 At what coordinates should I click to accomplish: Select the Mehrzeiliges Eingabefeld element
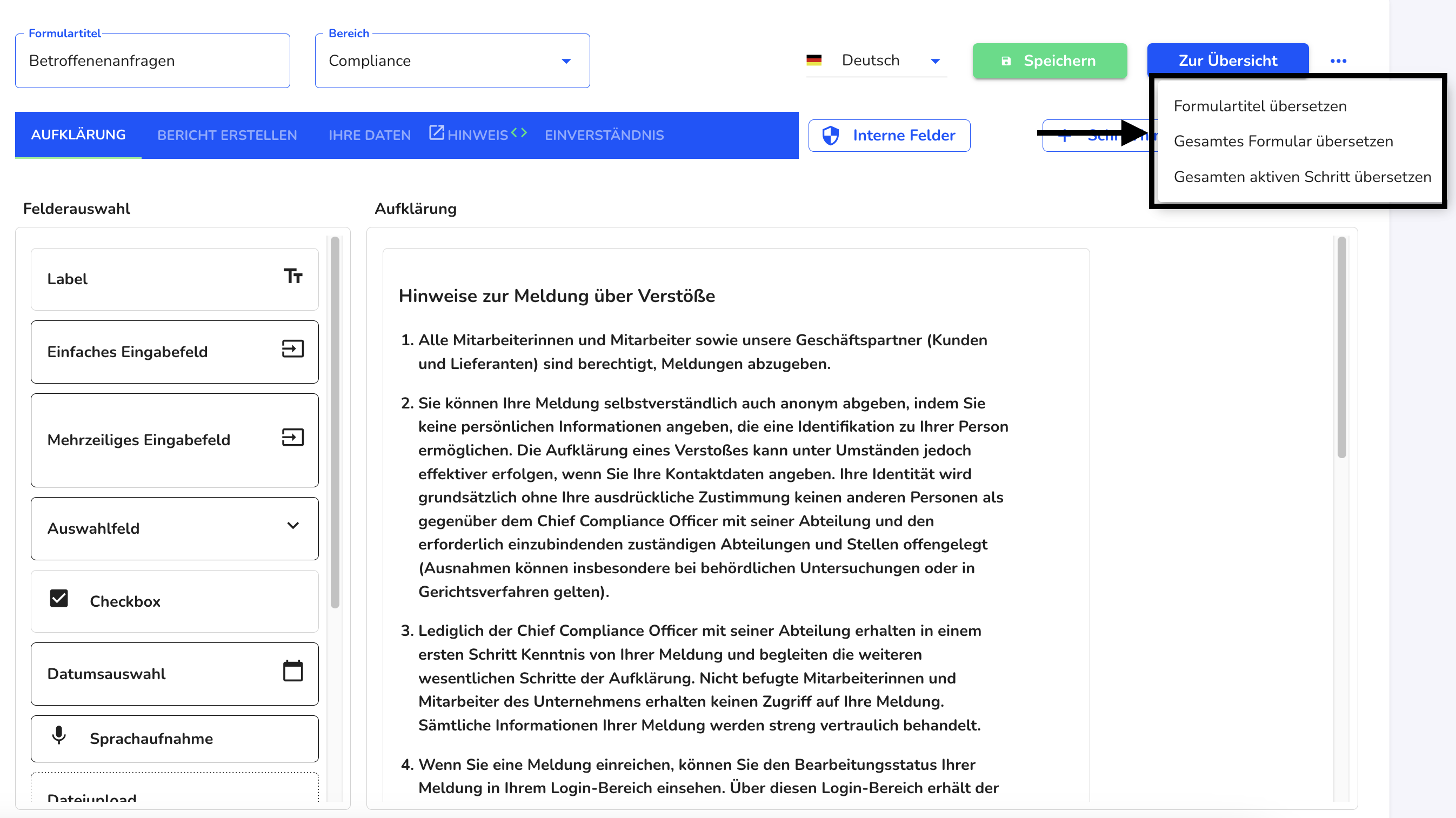pos(175,440)
